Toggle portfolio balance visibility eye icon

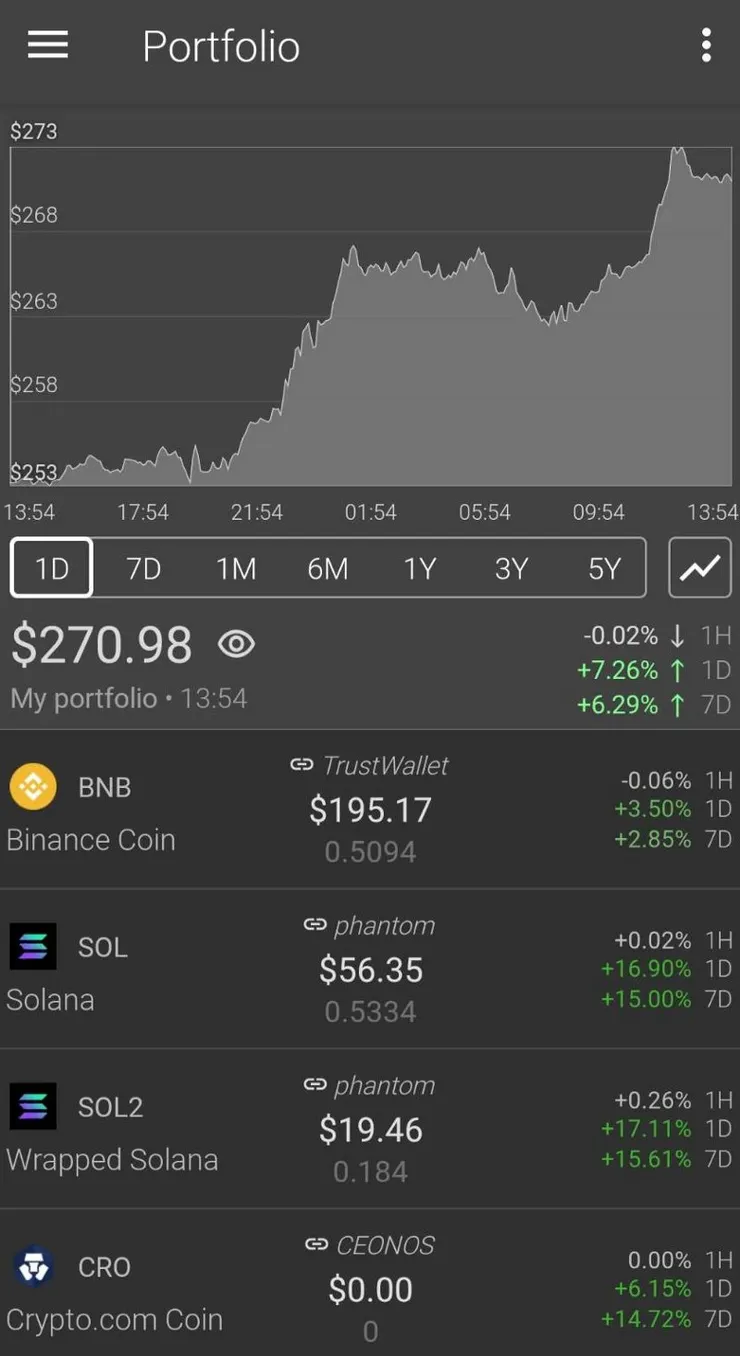pyautogui.click(x=236, y=644)
